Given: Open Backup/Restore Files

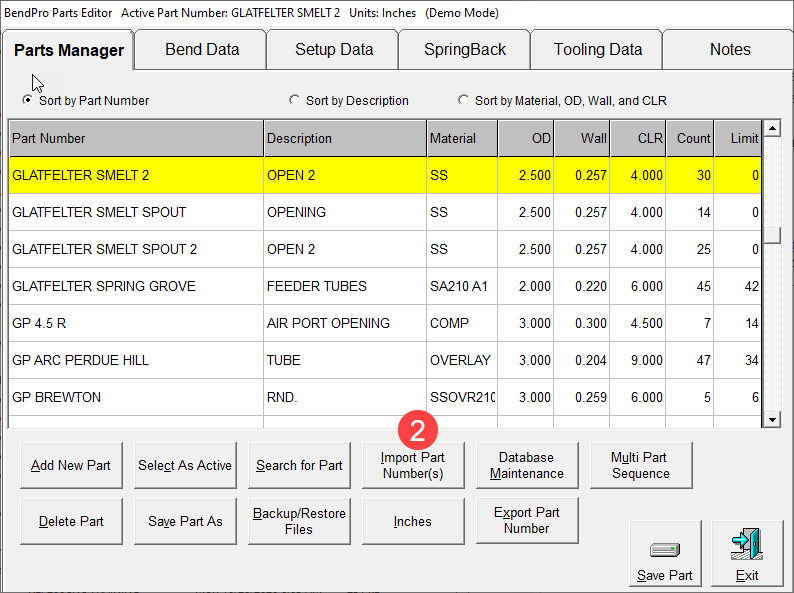Looking at the screenshot, I should [x=299, y=522].
